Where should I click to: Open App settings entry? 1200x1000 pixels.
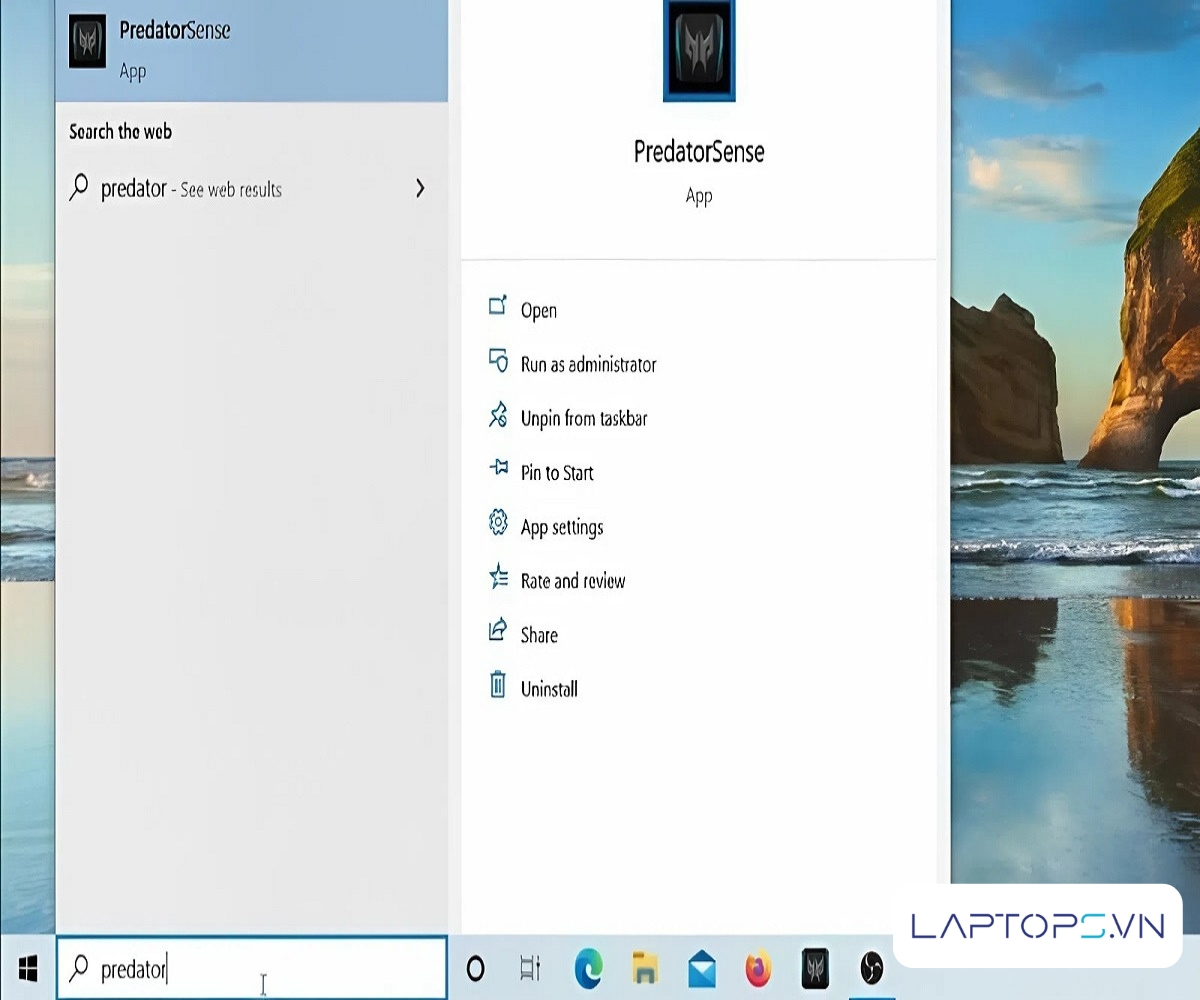tap(698, 526)
